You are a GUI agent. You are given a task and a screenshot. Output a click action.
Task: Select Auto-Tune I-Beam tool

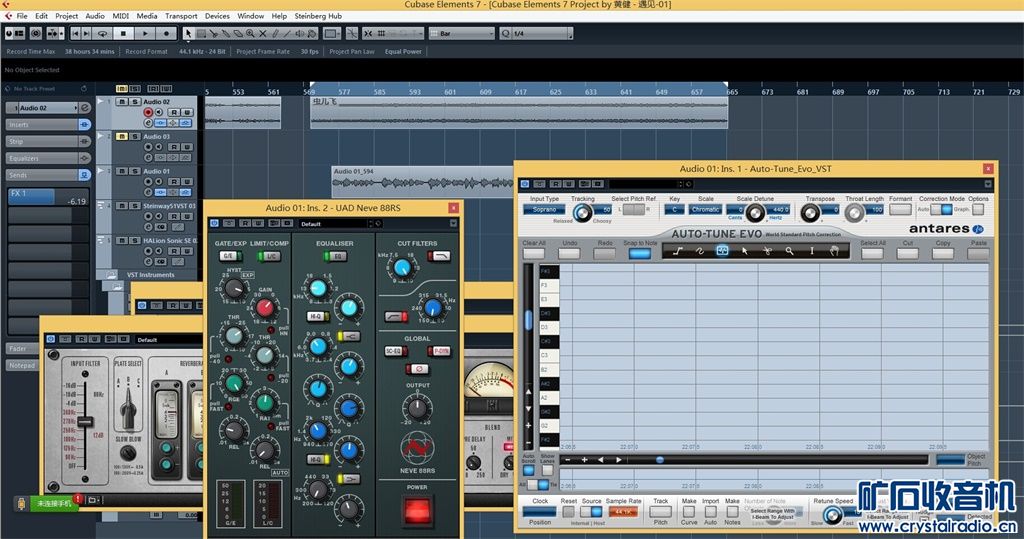point(812,251)
